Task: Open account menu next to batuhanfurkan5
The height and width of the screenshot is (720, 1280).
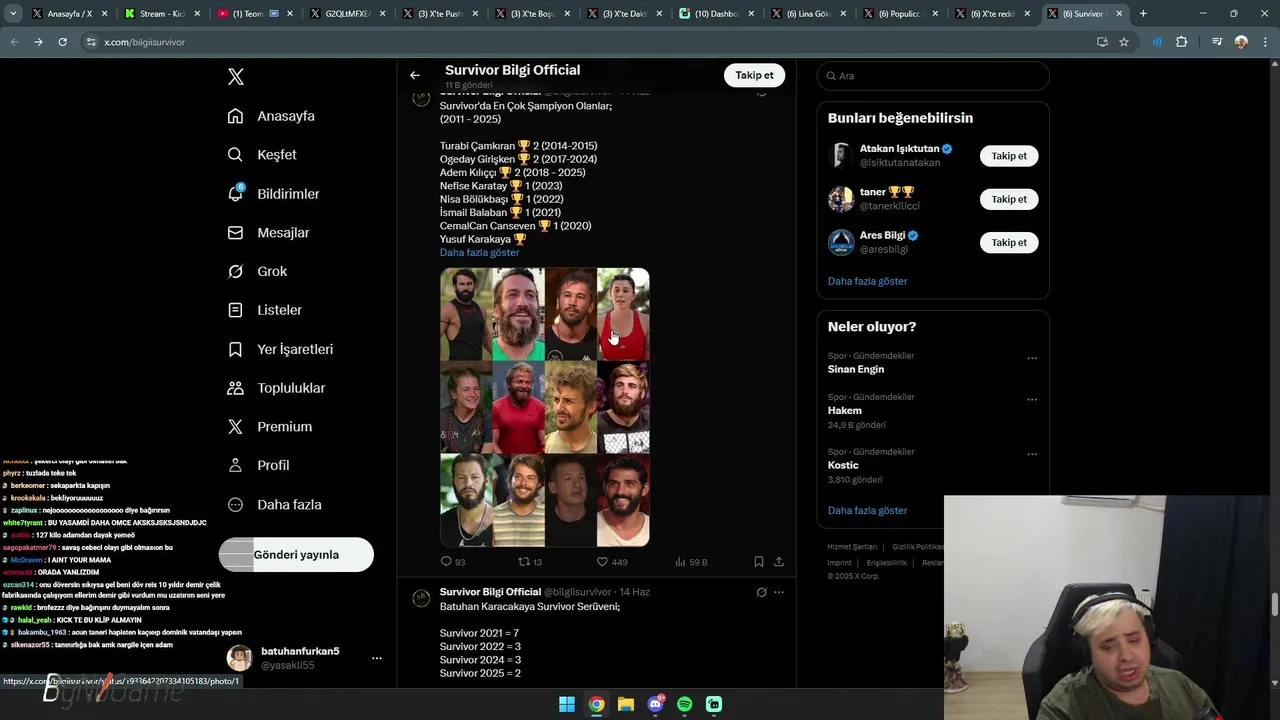Action: pyautogui.click(x=376, y=658)
